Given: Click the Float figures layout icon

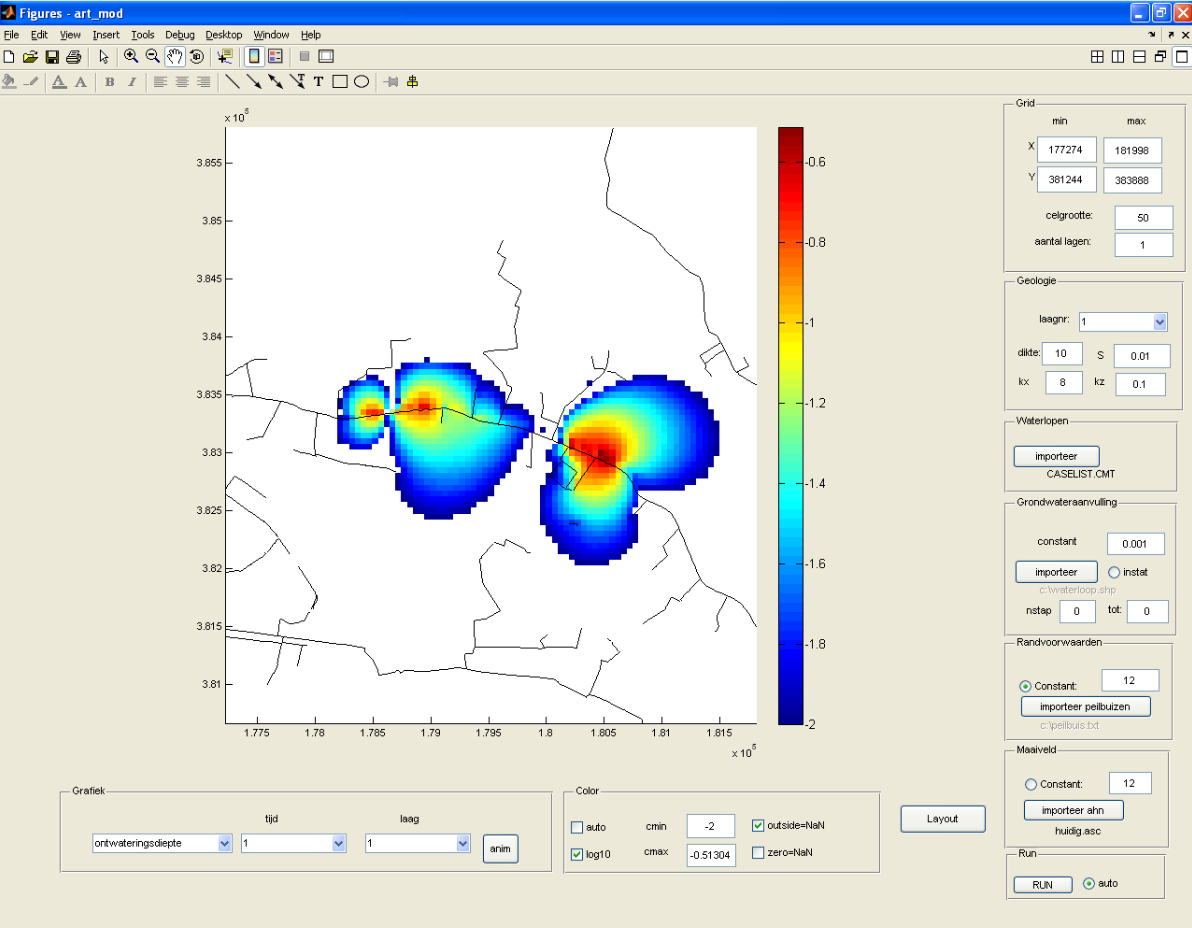Looking at the screenshot, I should pyautogui.click(x=1160, y=56).
